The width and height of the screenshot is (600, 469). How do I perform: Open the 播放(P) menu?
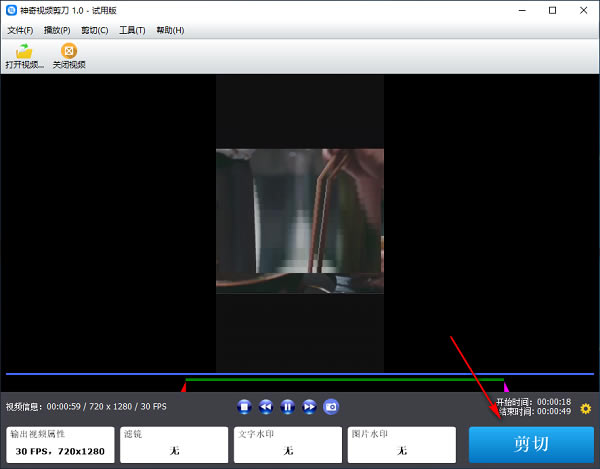point(57,30)
